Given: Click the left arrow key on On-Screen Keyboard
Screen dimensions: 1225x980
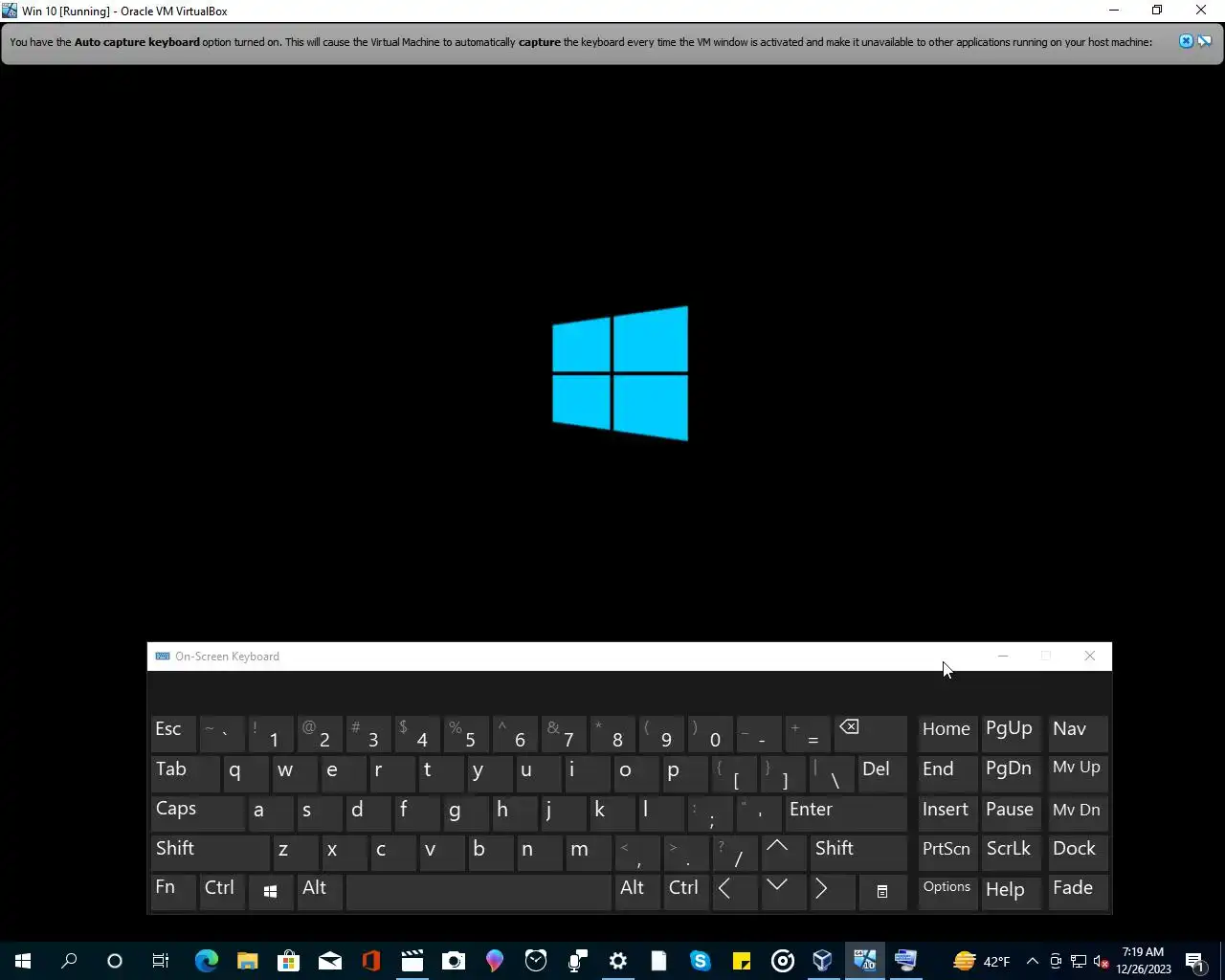Looking at the screenshot, I should click(x=734, y=892).
